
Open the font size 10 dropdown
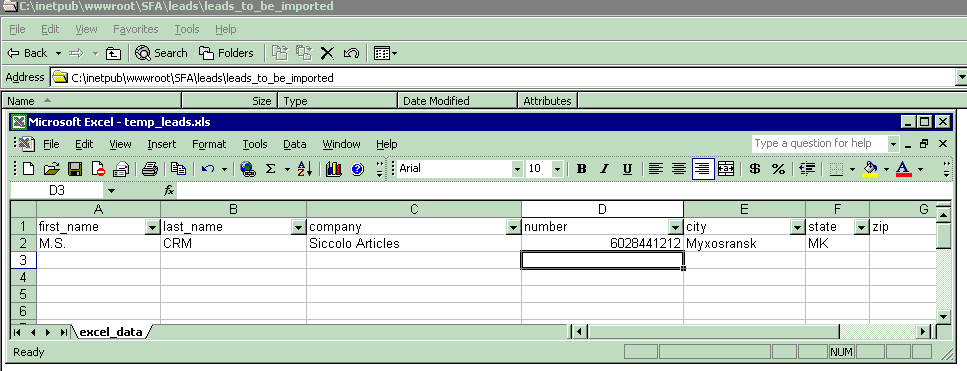[x=558, y=169]
